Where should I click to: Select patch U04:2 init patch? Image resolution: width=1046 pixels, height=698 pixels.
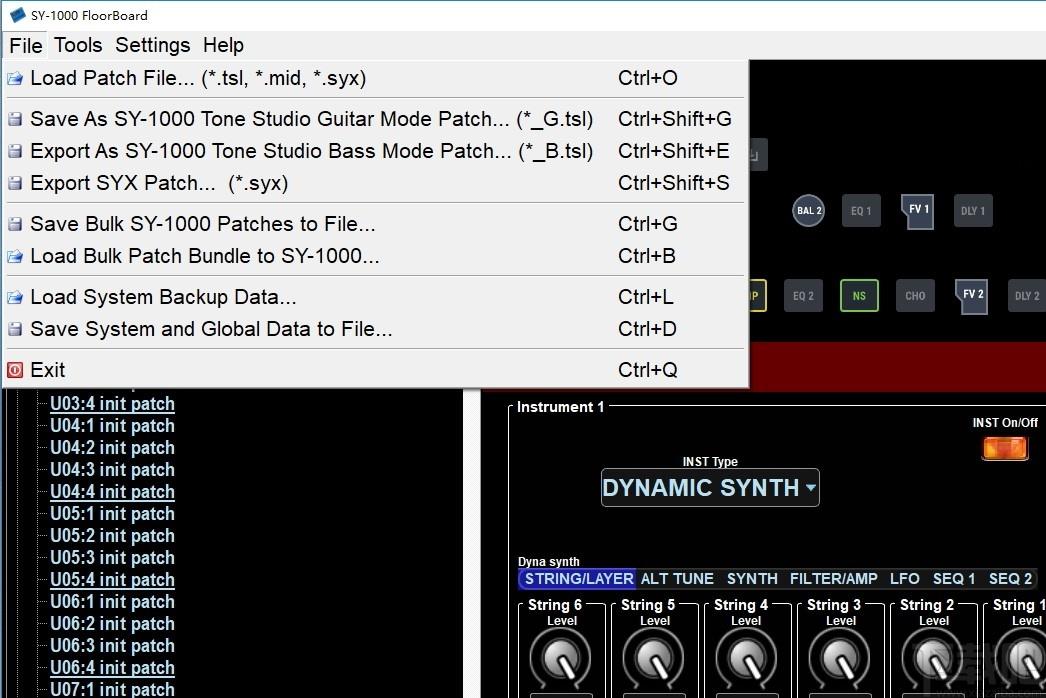click(x=112, y=448)
